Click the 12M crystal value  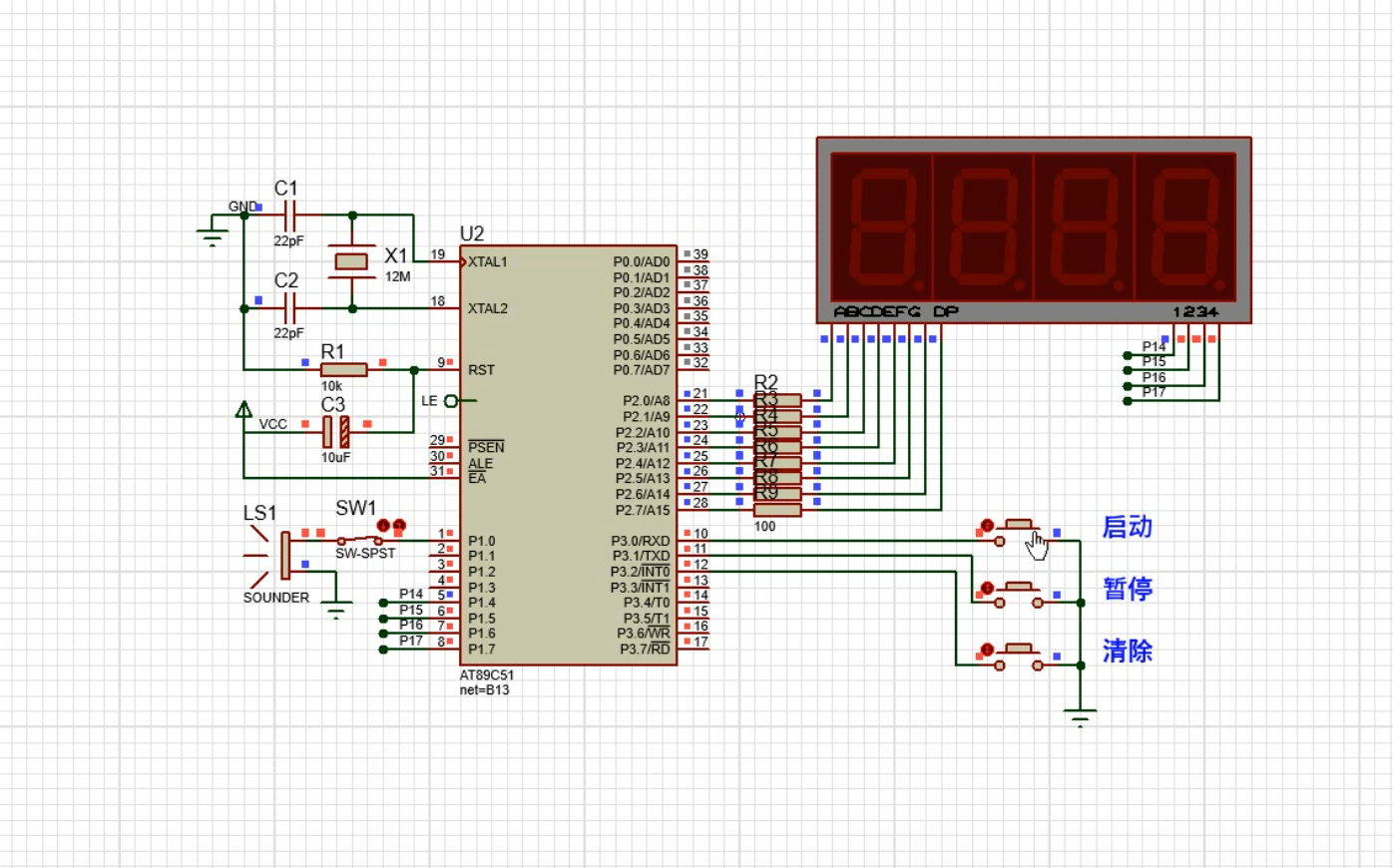(x=397, y=276)
